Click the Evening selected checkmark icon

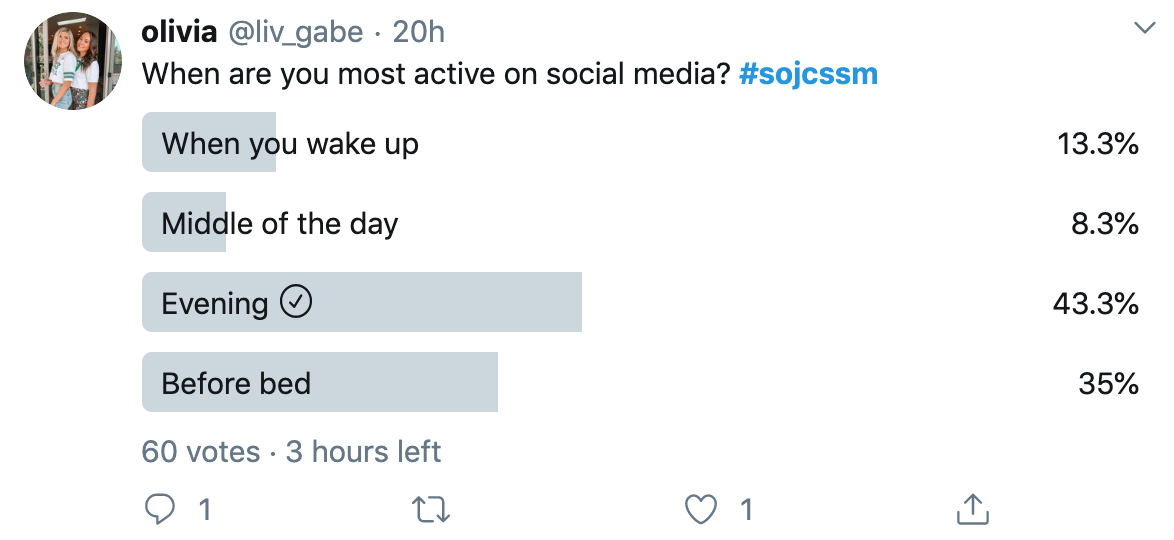(296, 302)
